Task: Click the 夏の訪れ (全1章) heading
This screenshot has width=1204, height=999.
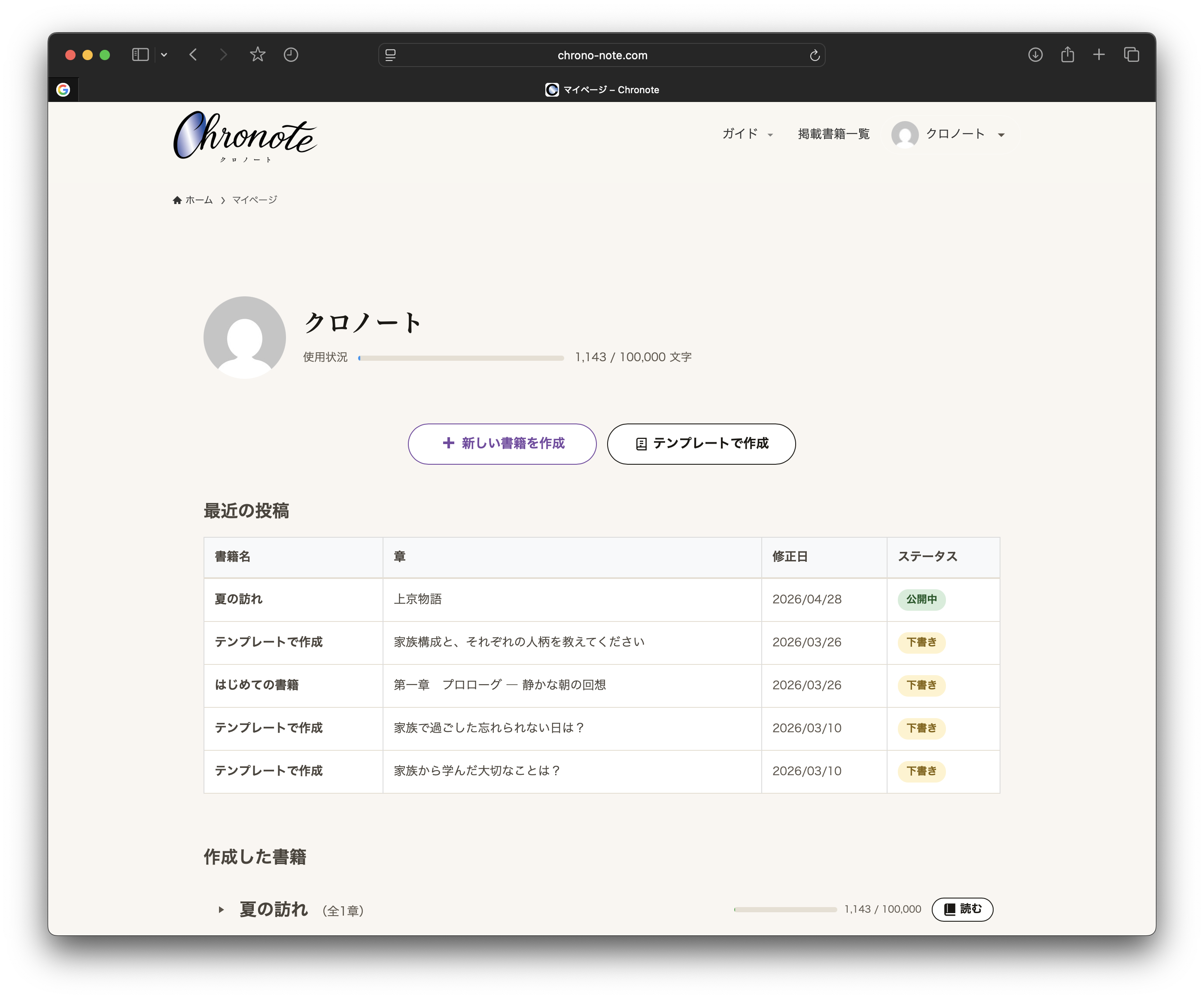Action: 301,910
